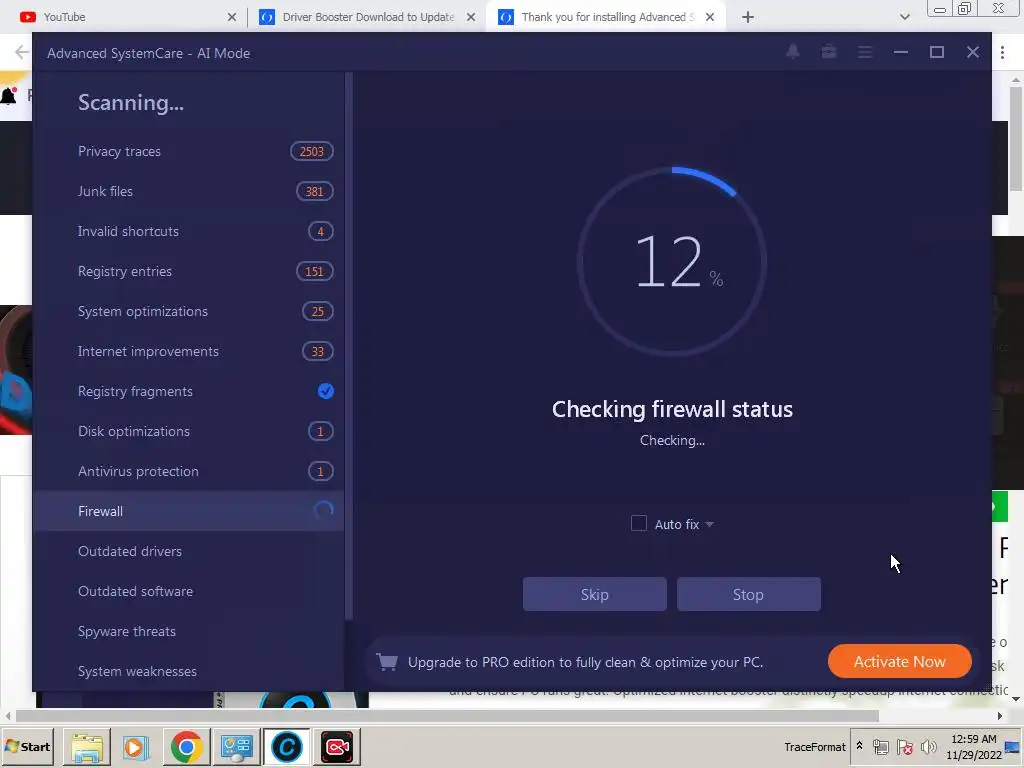Screen dimensions: 1024x768
Task: Click the network tray icon
Action: click(880, 746)
